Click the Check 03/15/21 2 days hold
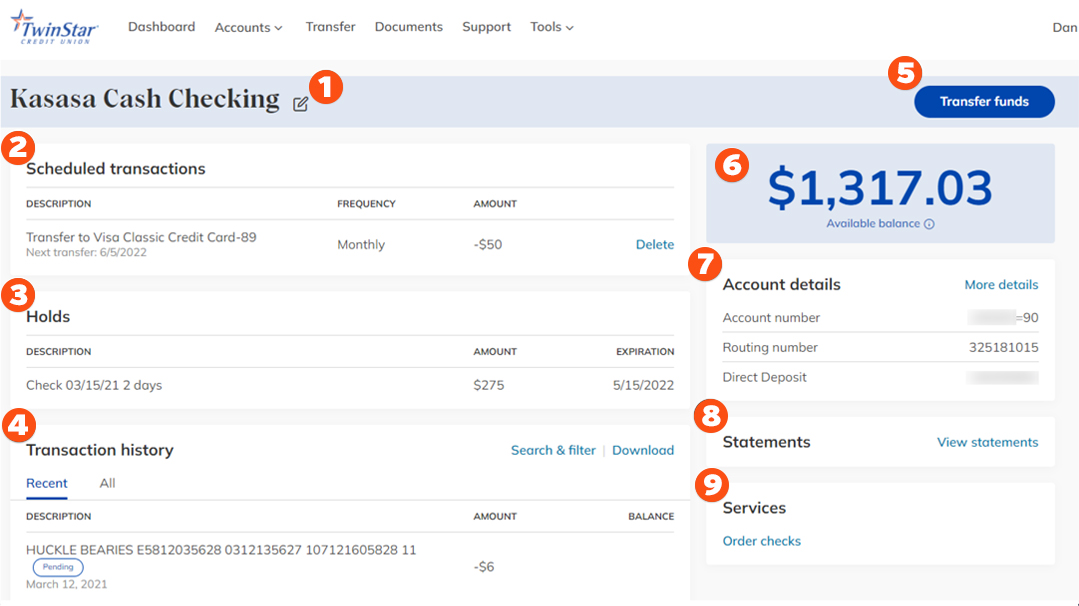This screenshot has height=606, width=1079. coord(94,385)
